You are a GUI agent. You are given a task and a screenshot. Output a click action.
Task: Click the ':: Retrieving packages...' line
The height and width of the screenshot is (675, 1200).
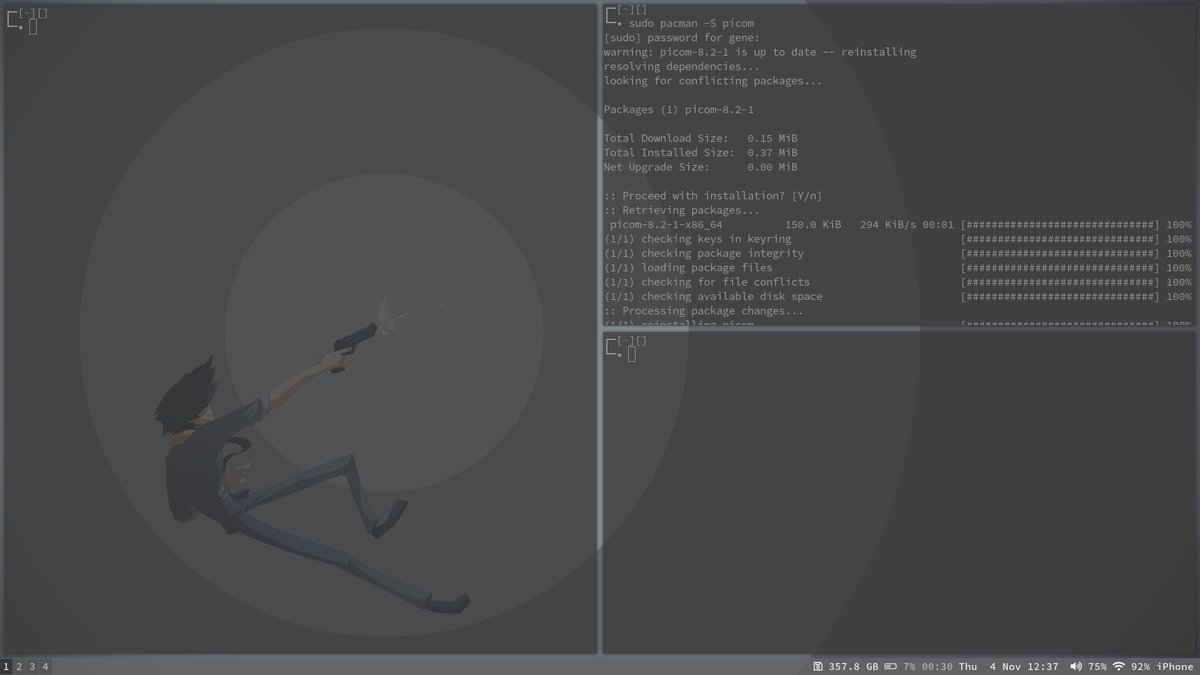[x=682, y=211]
